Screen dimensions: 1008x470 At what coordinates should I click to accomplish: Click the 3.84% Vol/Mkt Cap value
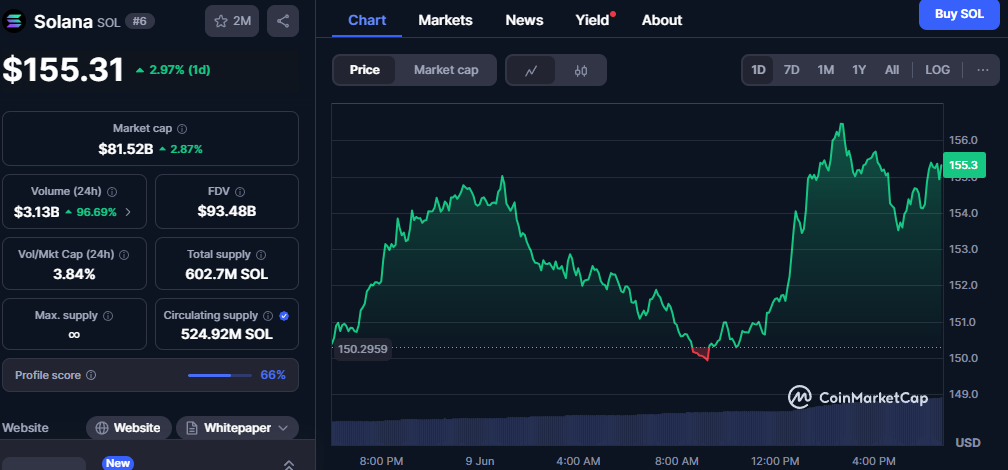coord(74,275)
